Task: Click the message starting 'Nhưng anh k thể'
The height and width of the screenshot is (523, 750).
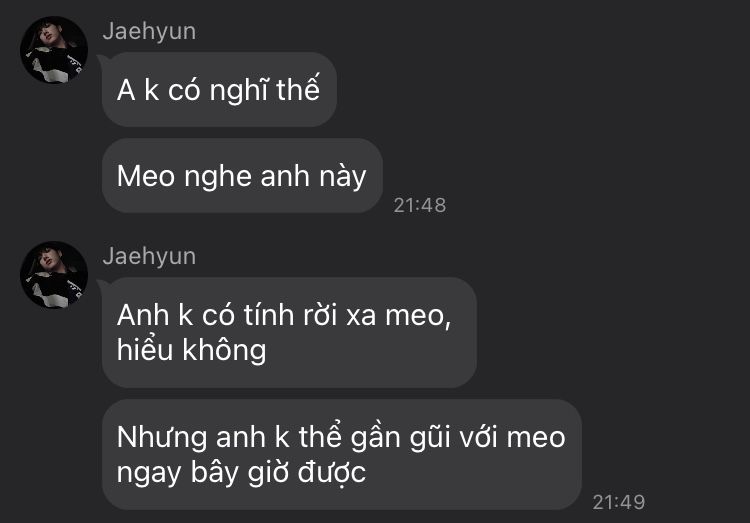Action: (342, 455)
